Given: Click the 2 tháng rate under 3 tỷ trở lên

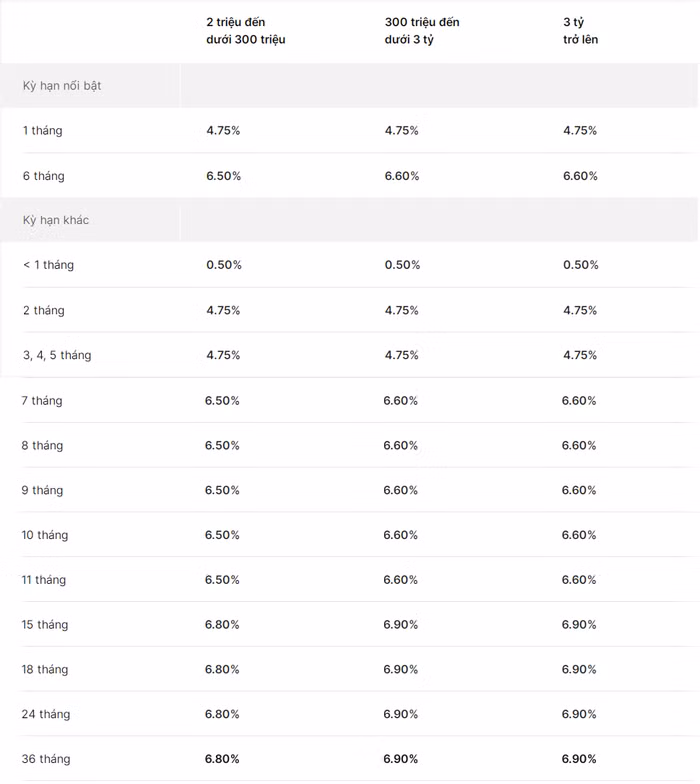Looking at the screenshot, I should (x=580, y=310).
